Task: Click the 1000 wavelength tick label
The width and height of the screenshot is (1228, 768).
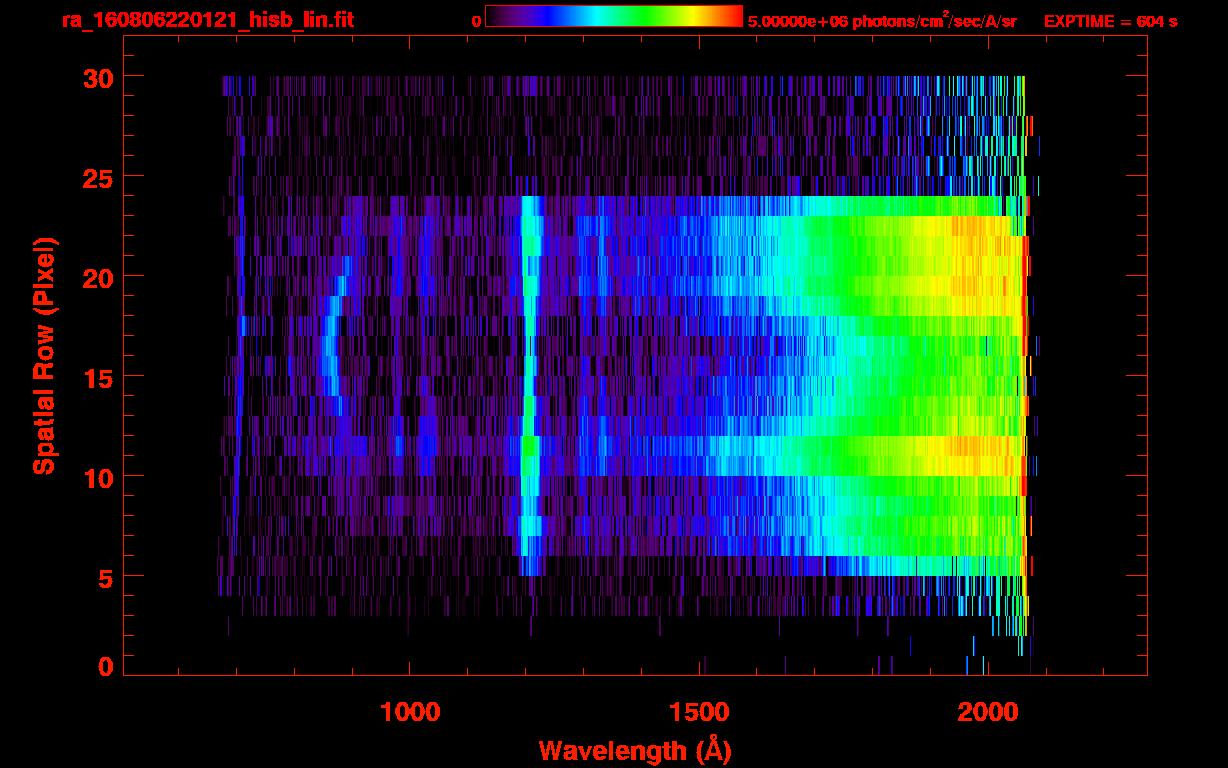Action: pyautogui.click(x=410, y=712)
